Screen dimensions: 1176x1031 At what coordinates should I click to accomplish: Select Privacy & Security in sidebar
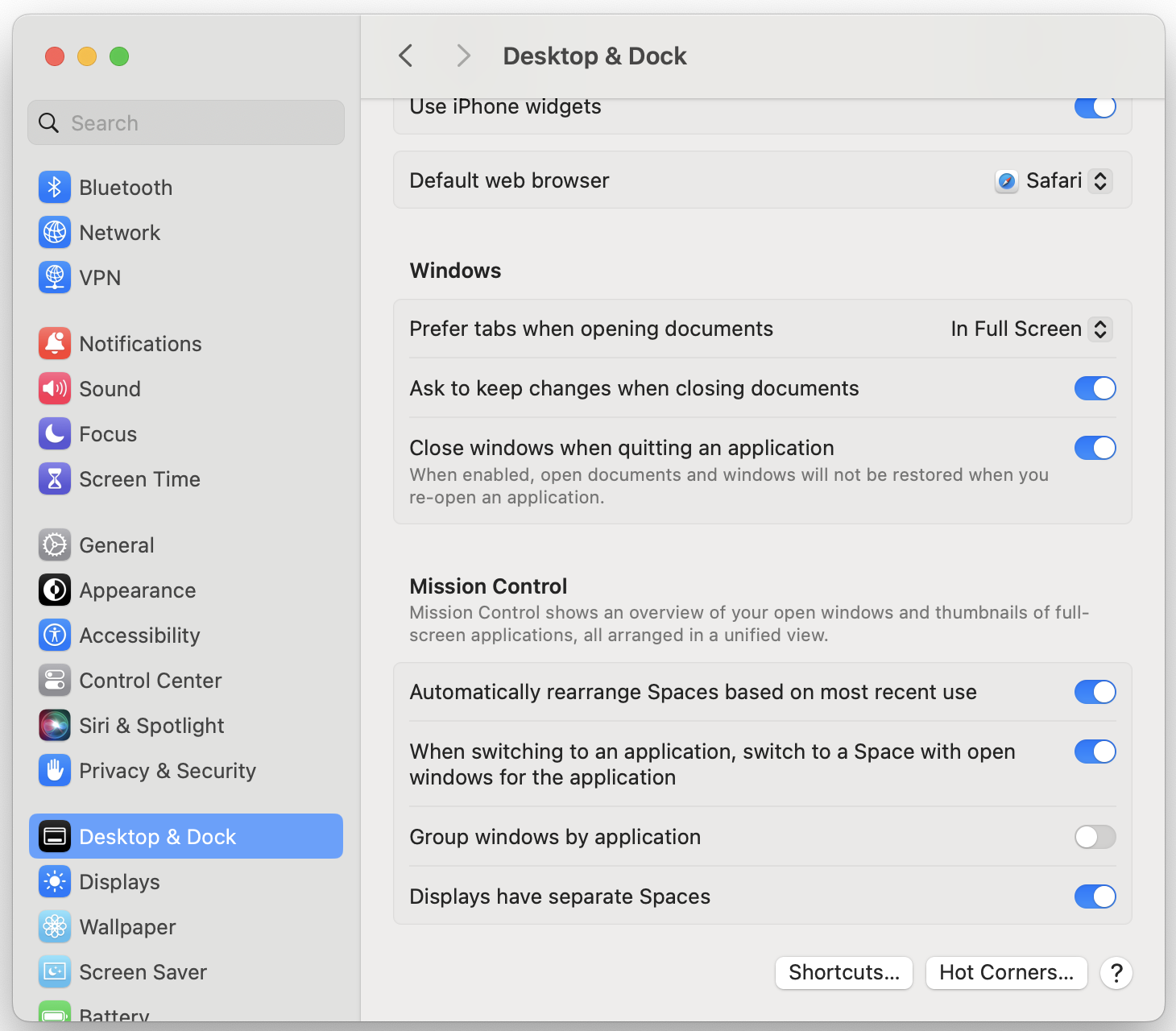(x=167, y=771)
